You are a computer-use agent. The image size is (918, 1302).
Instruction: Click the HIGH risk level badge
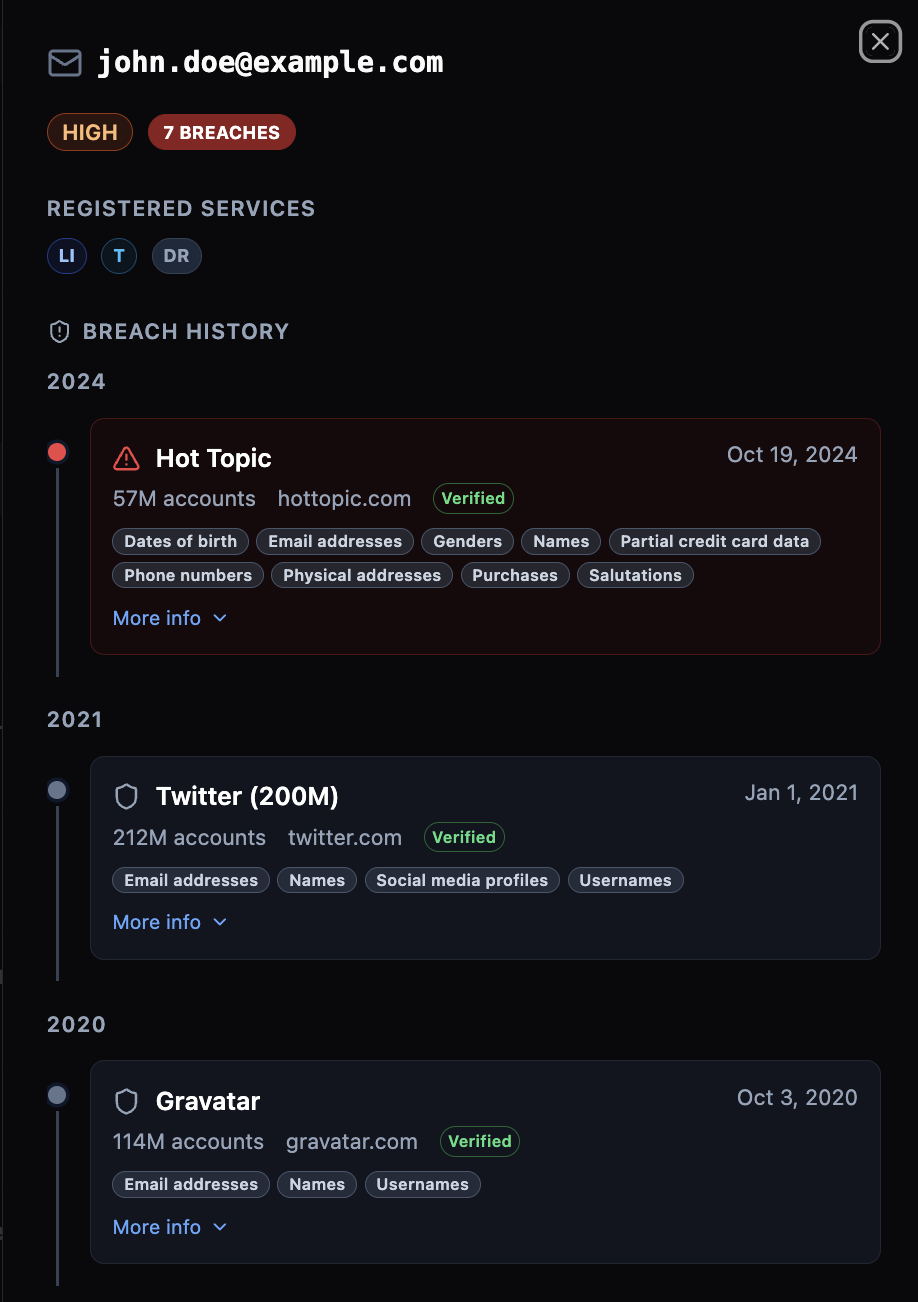click(90, 132)
